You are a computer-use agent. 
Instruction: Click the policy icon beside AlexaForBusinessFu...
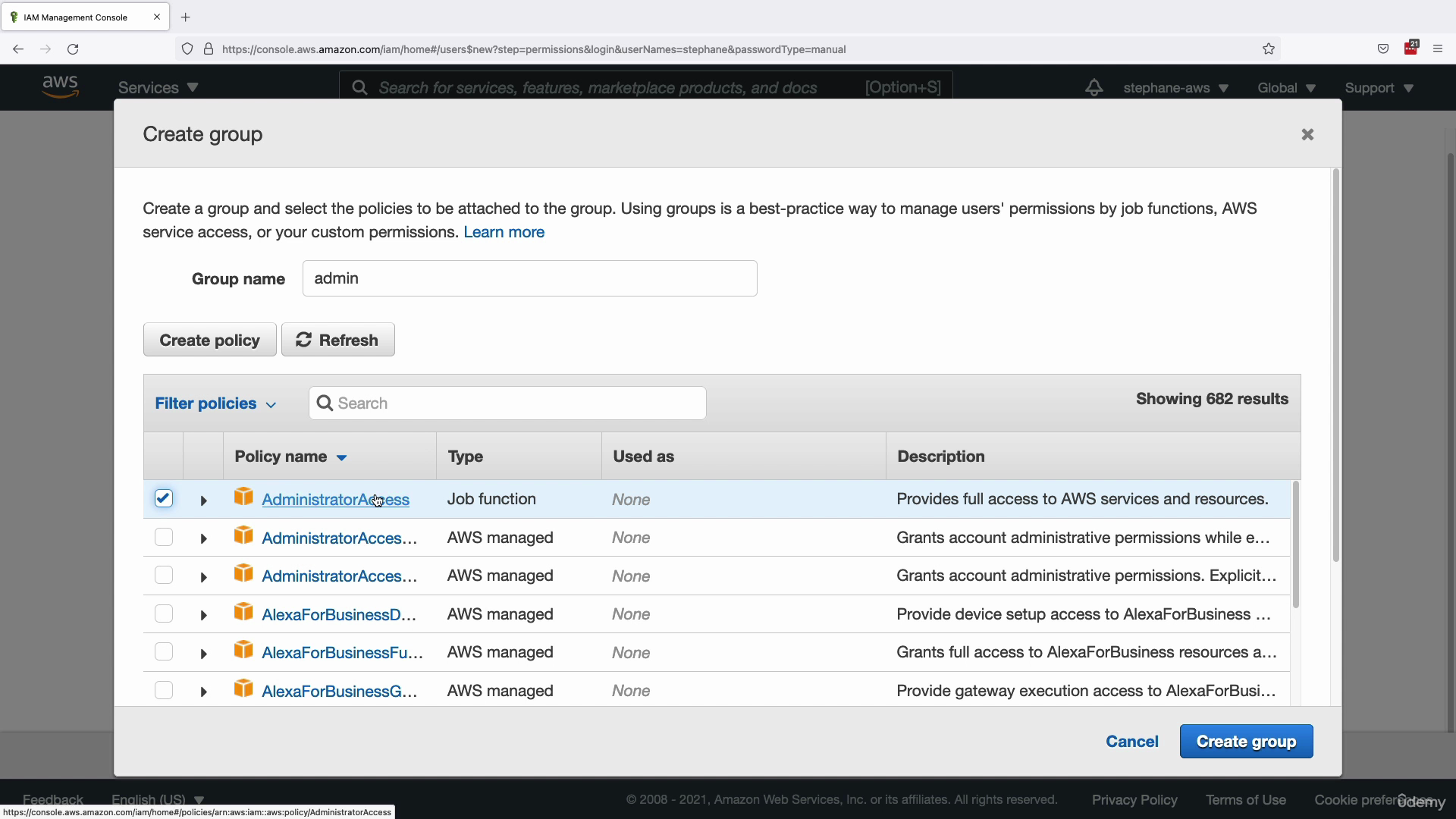[243, 651]
